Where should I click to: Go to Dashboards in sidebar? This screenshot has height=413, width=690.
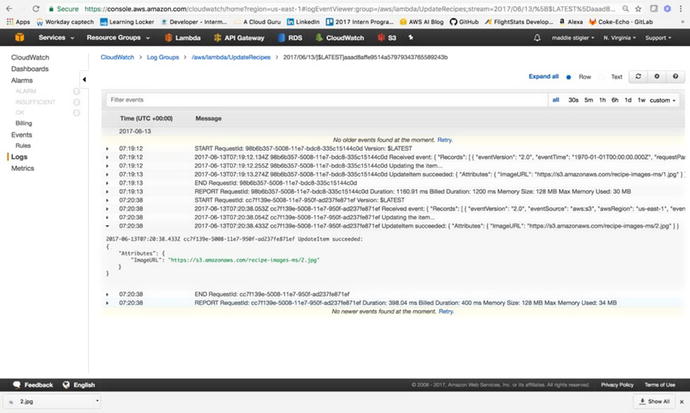[30, 69]
